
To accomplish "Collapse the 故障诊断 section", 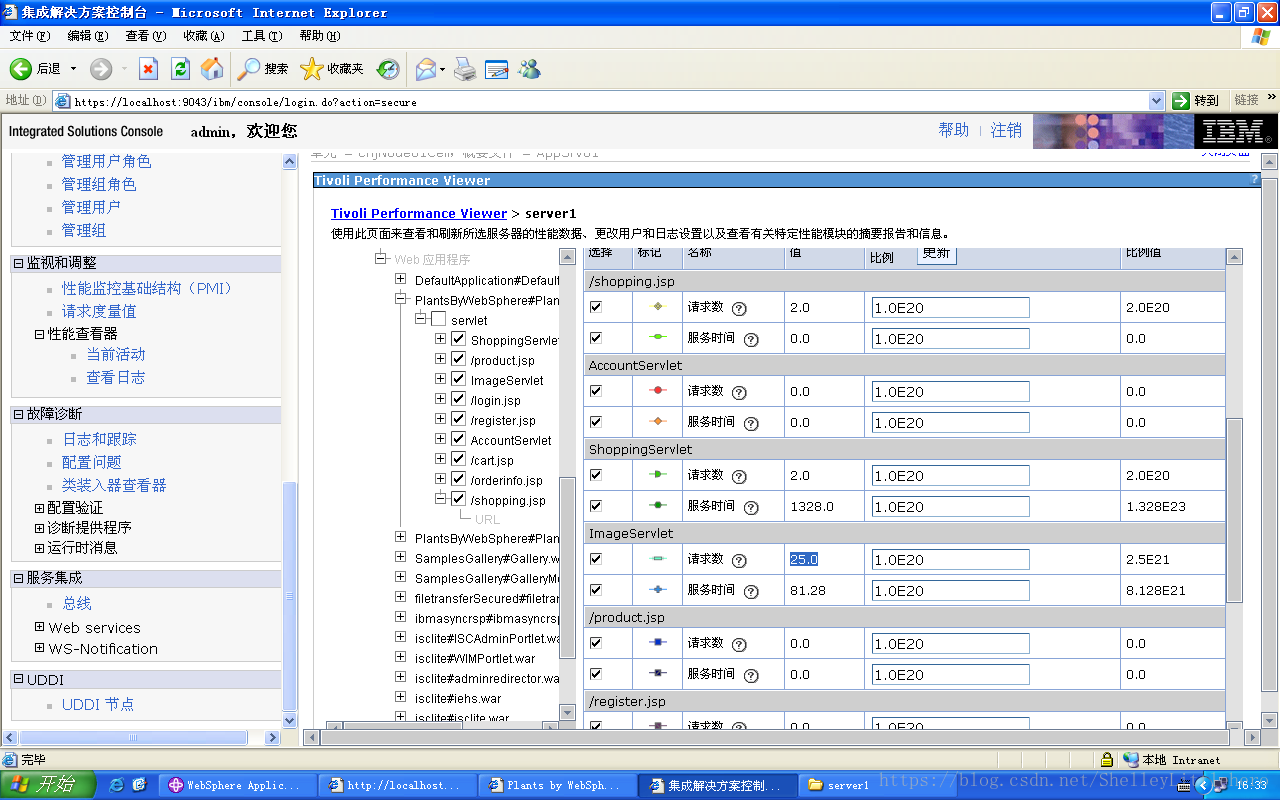I will 18,414.
